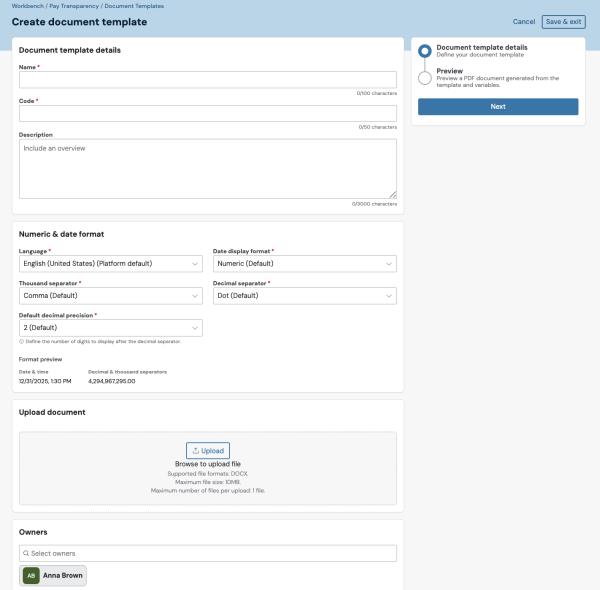
Task: Click the 'Numeric & date format' heading
Action: pyautogui.click(x=61, y=234)
